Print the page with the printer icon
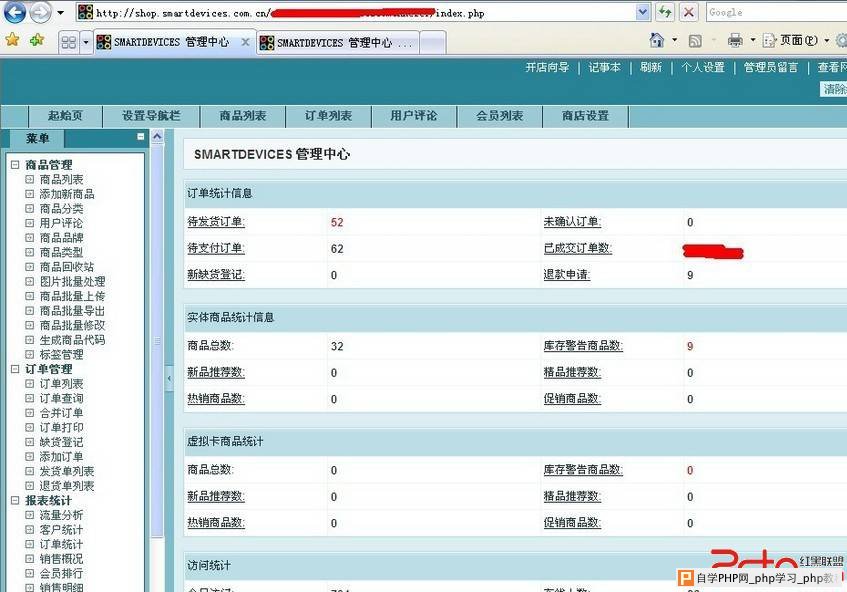847x592 pixels. [735, 40]
